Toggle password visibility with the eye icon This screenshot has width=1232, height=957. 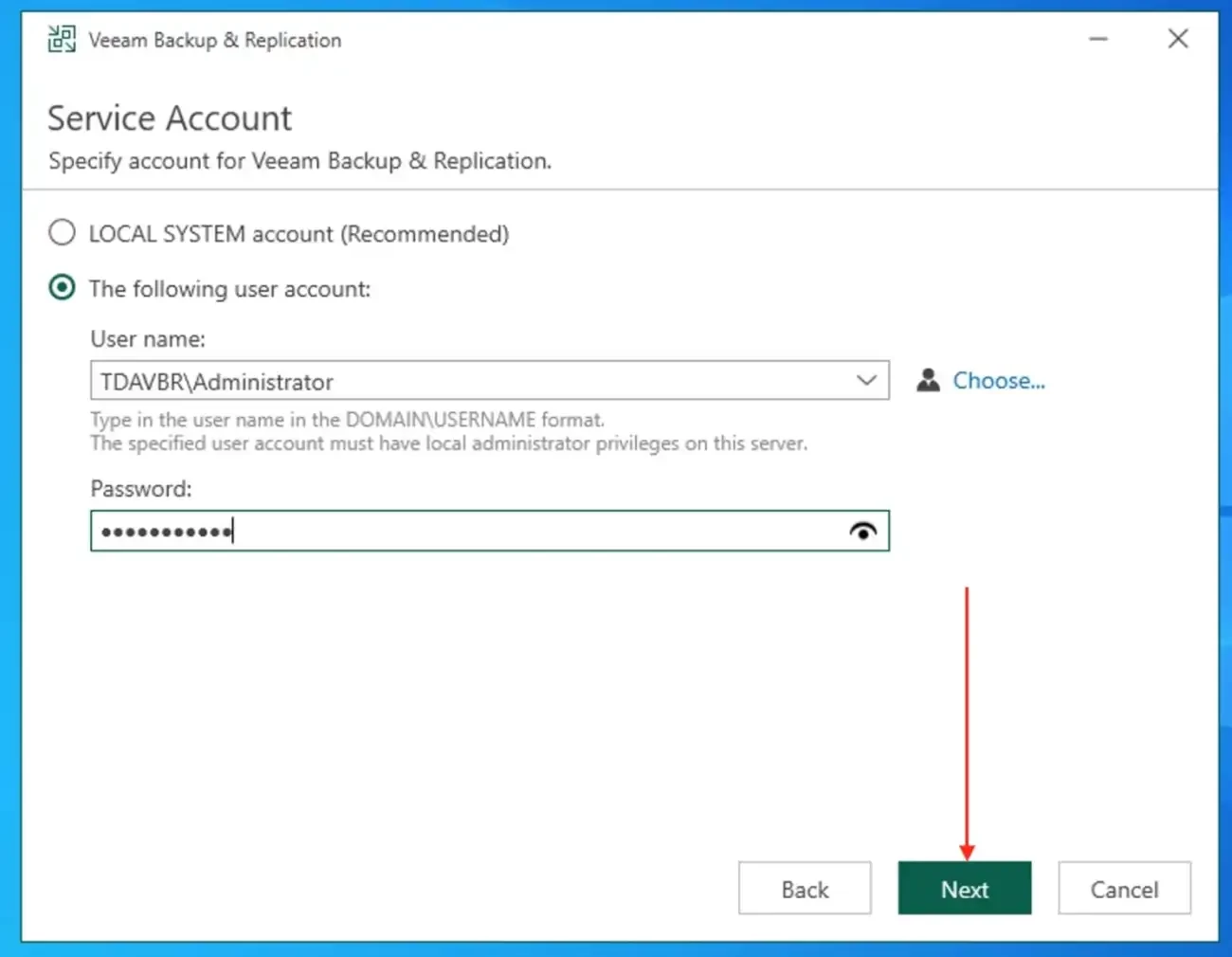(863, 532)
